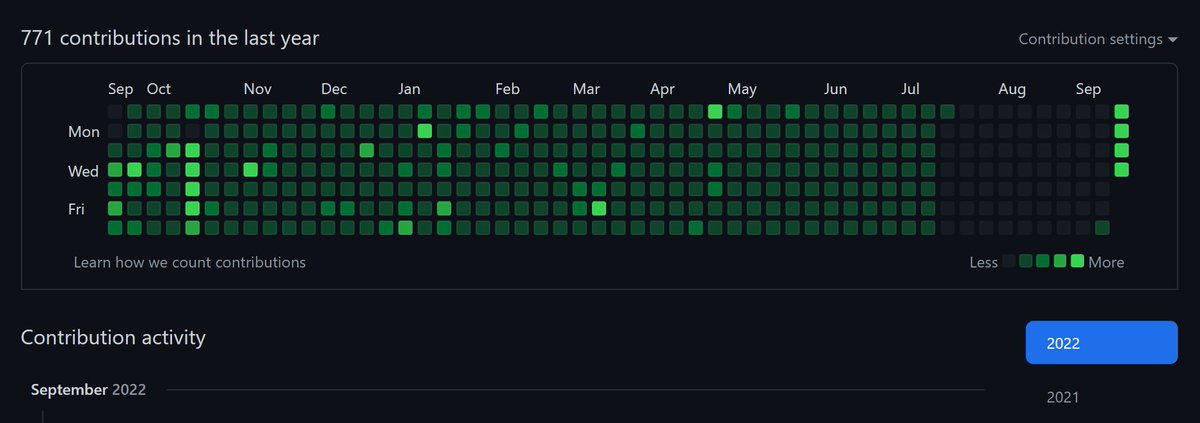Click the 'More' legend label
This screenshot has height=423, width=1200.
1106,262
